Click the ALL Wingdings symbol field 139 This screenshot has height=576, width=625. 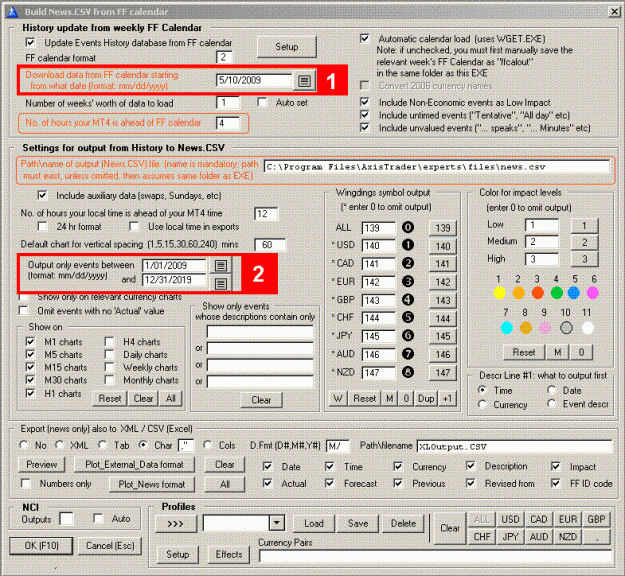click(378, 228)
